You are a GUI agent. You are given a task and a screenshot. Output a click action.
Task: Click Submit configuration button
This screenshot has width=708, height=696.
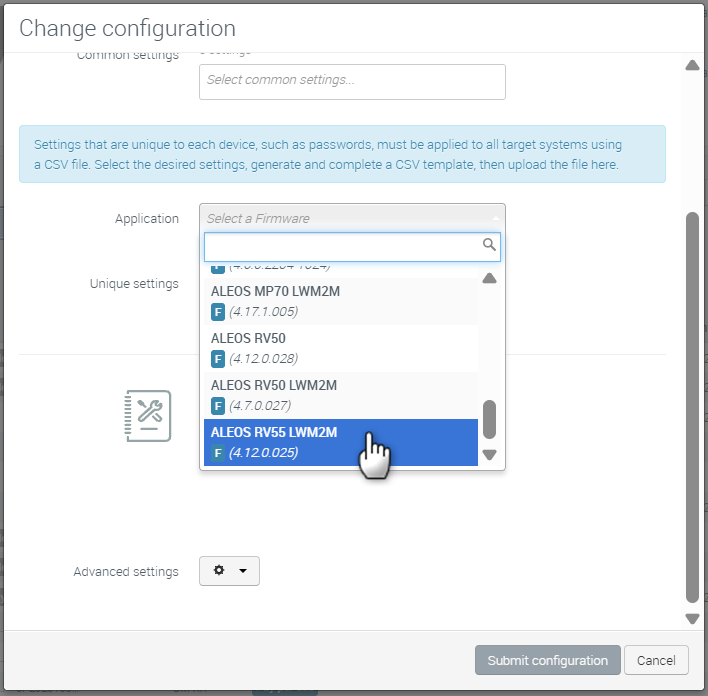pyautogui.click(x=548, y=660)
